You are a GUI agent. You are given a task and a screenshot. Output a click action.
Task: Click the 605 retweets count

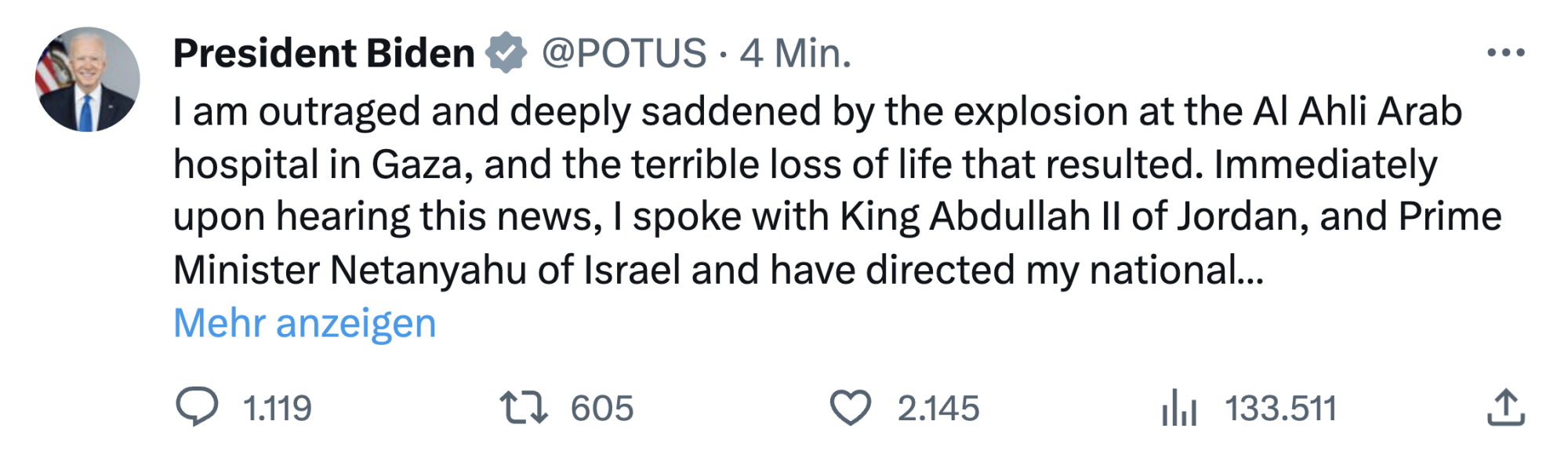tap(601, 408)
